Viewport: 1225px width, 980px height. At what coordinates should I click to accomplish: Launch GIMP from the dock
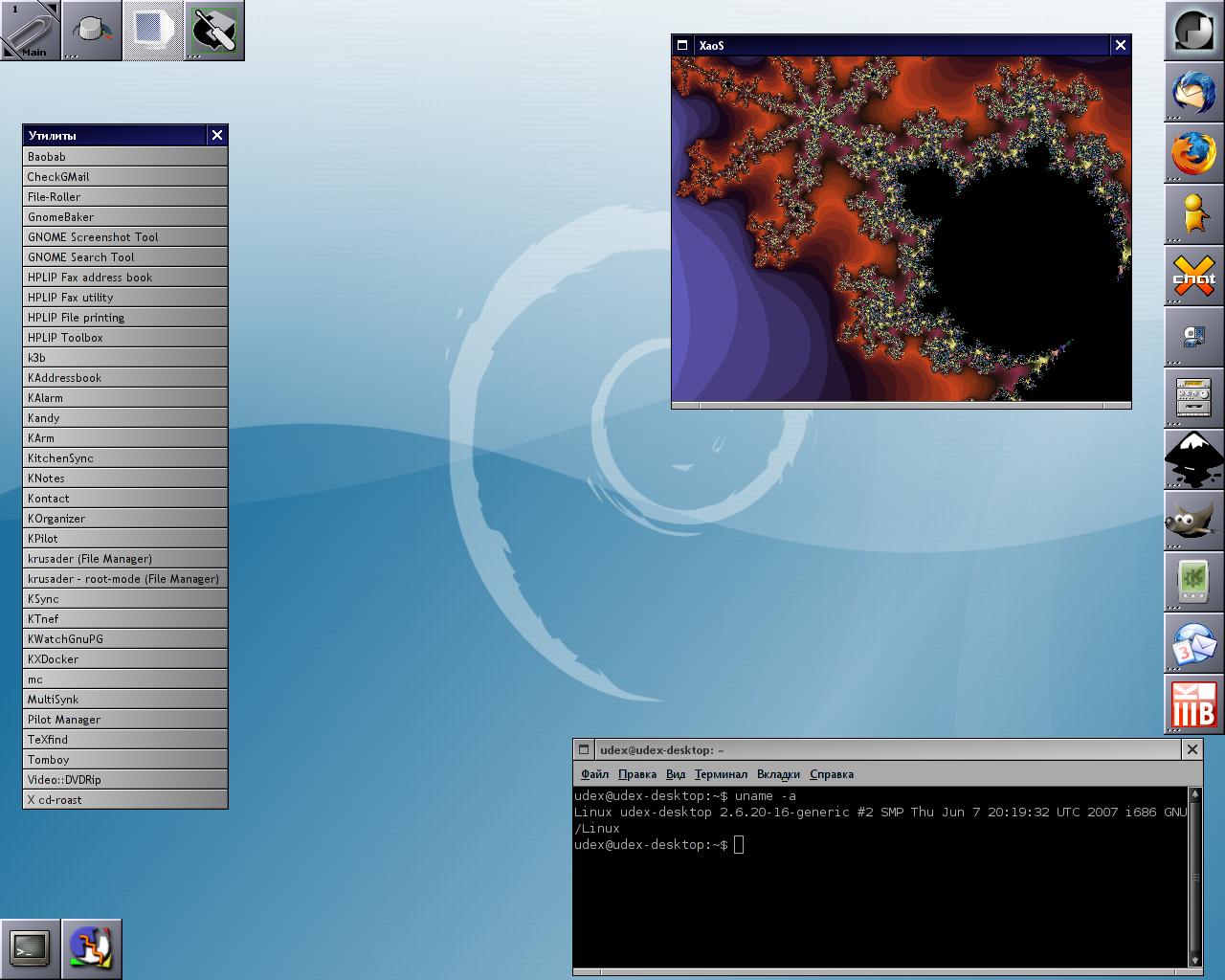click(1194, 521)
